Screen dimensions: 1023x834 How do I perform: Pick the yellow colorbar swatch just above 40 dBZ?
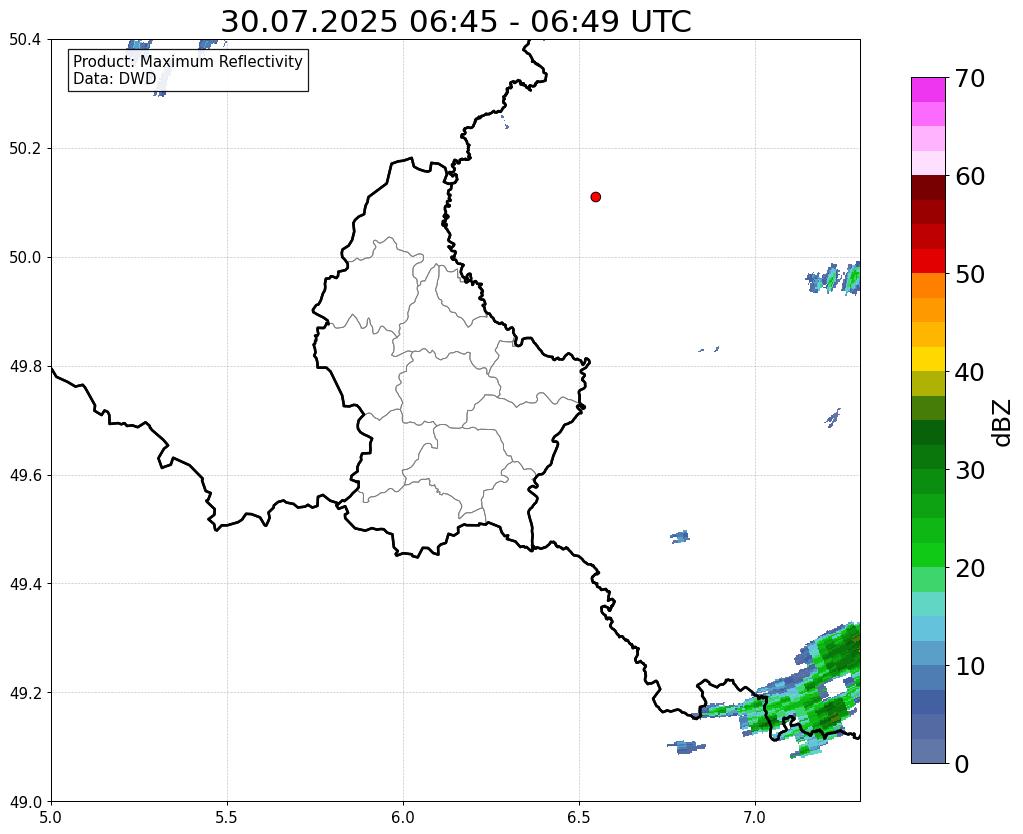(x=928, y=359)
